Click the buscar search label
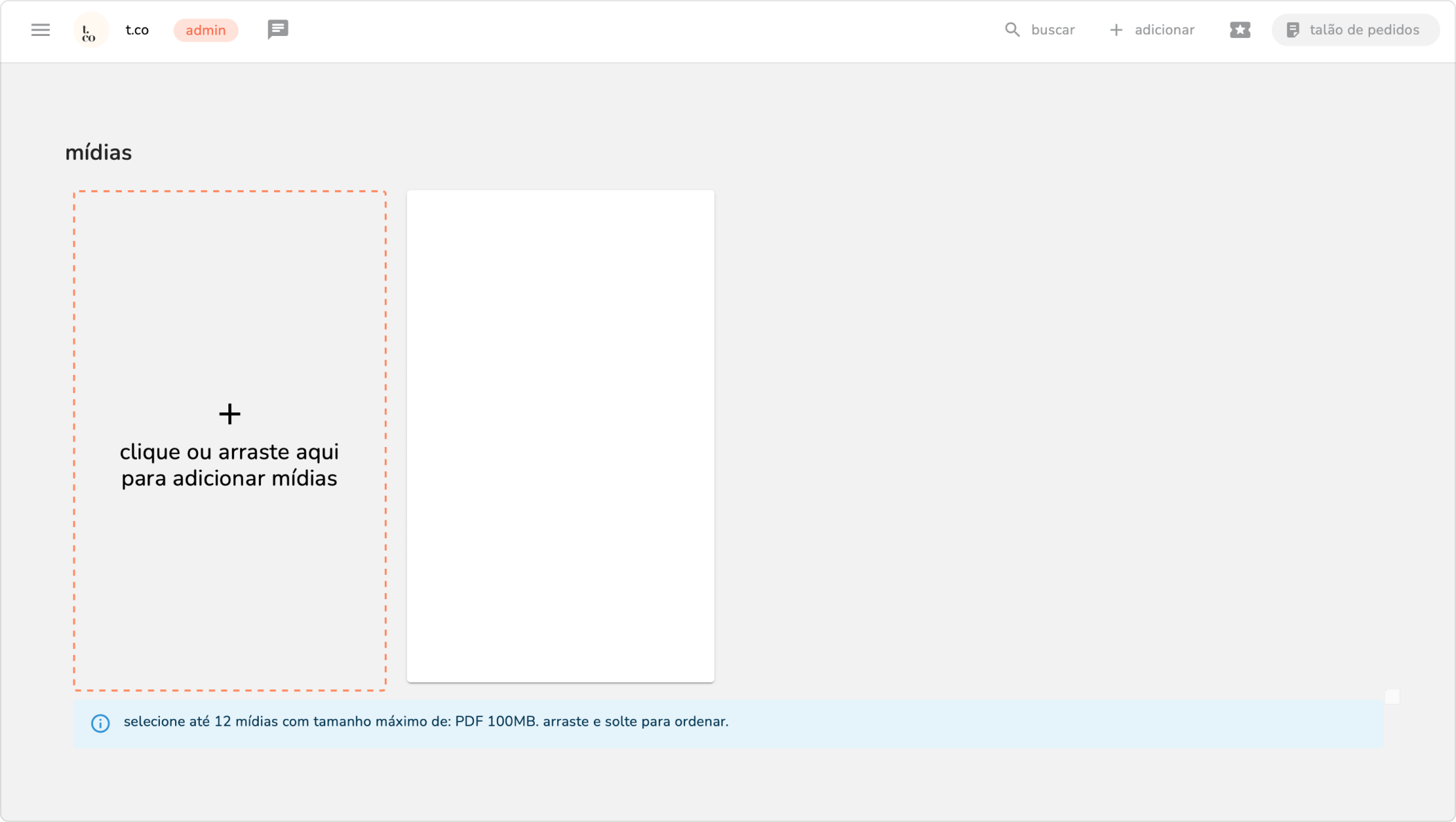Viewport: 1456px width, 822px height. tap(1053, 30)
